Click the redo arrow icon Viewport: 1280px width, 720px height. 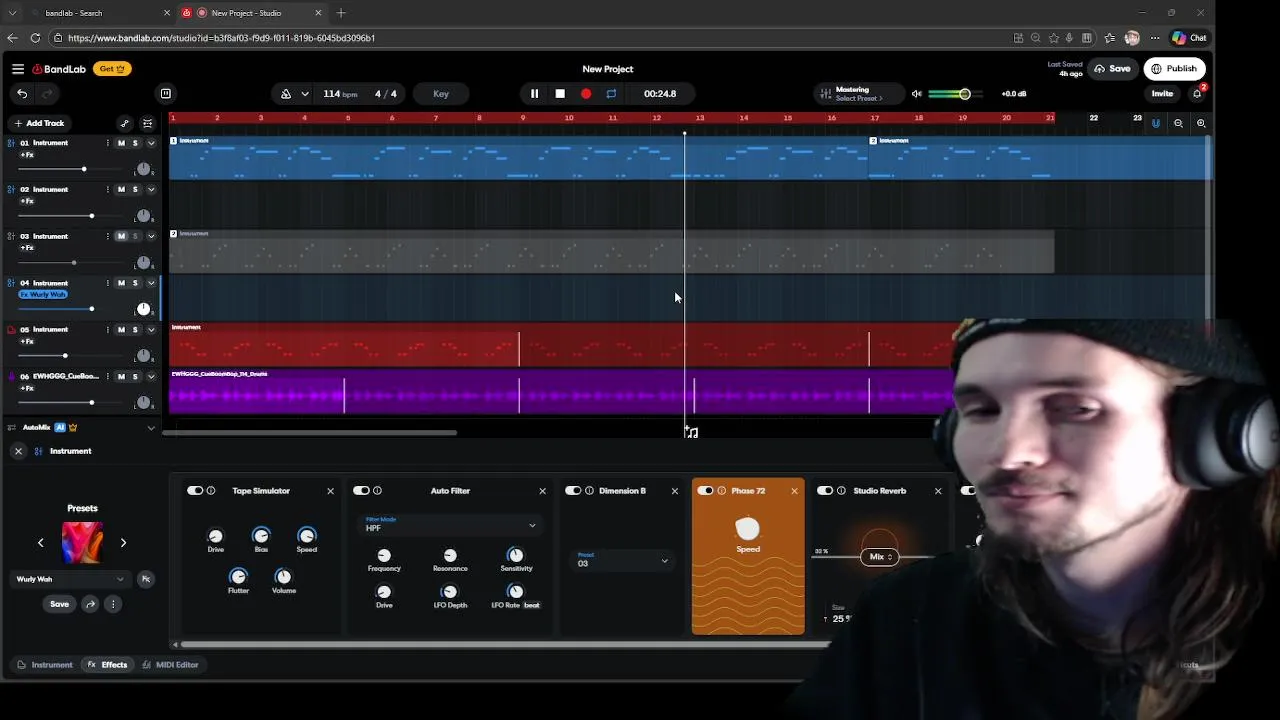(46, 94)
